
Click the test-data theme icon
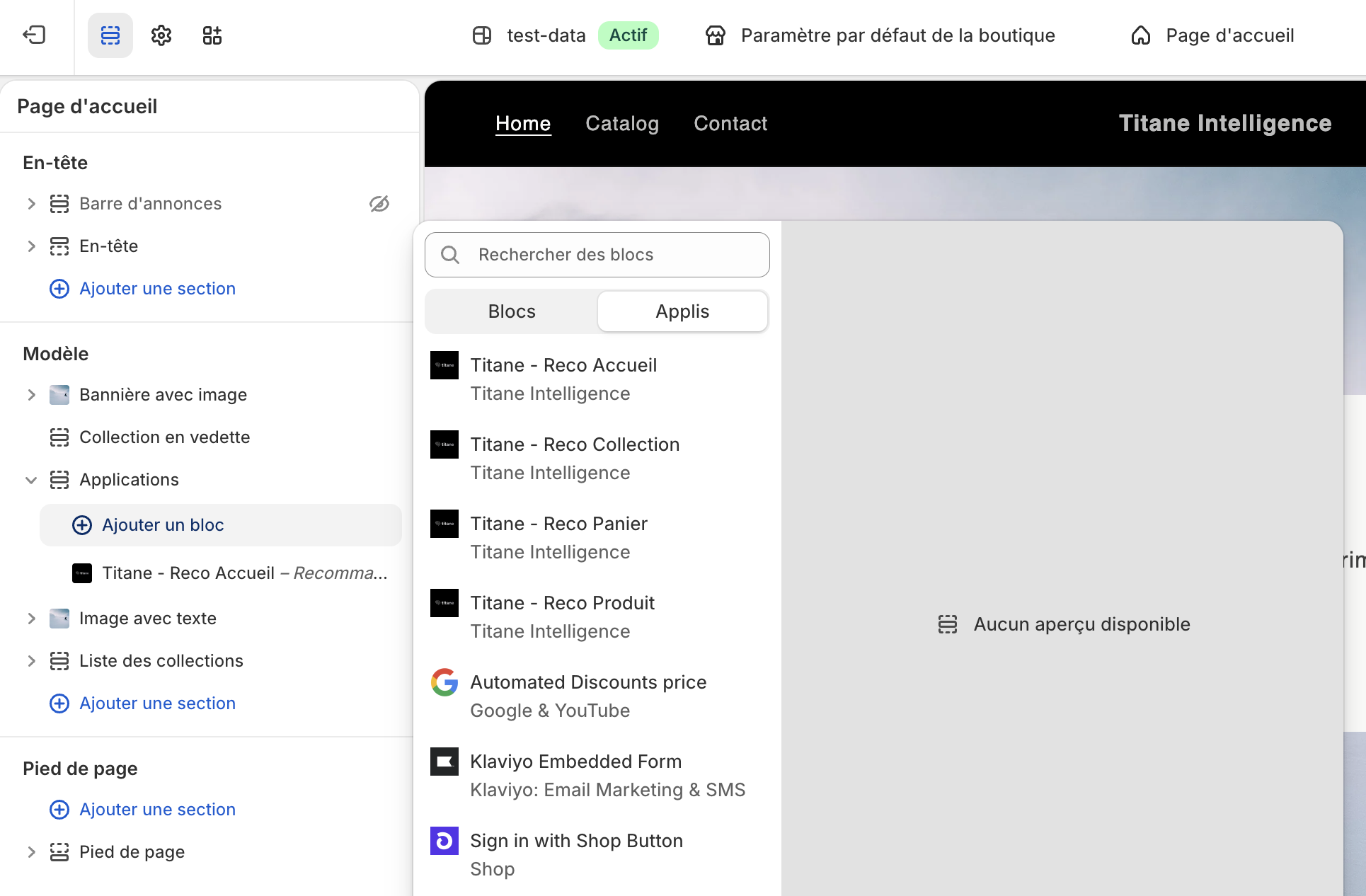point(482,35)
